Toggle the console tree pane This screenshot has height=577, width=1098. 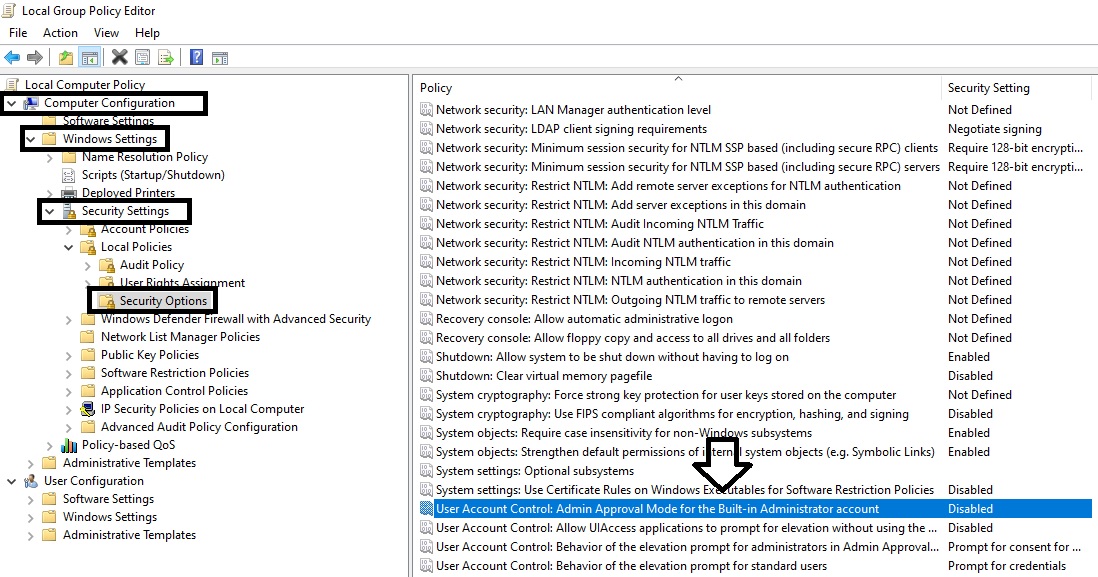coord(89,57)
